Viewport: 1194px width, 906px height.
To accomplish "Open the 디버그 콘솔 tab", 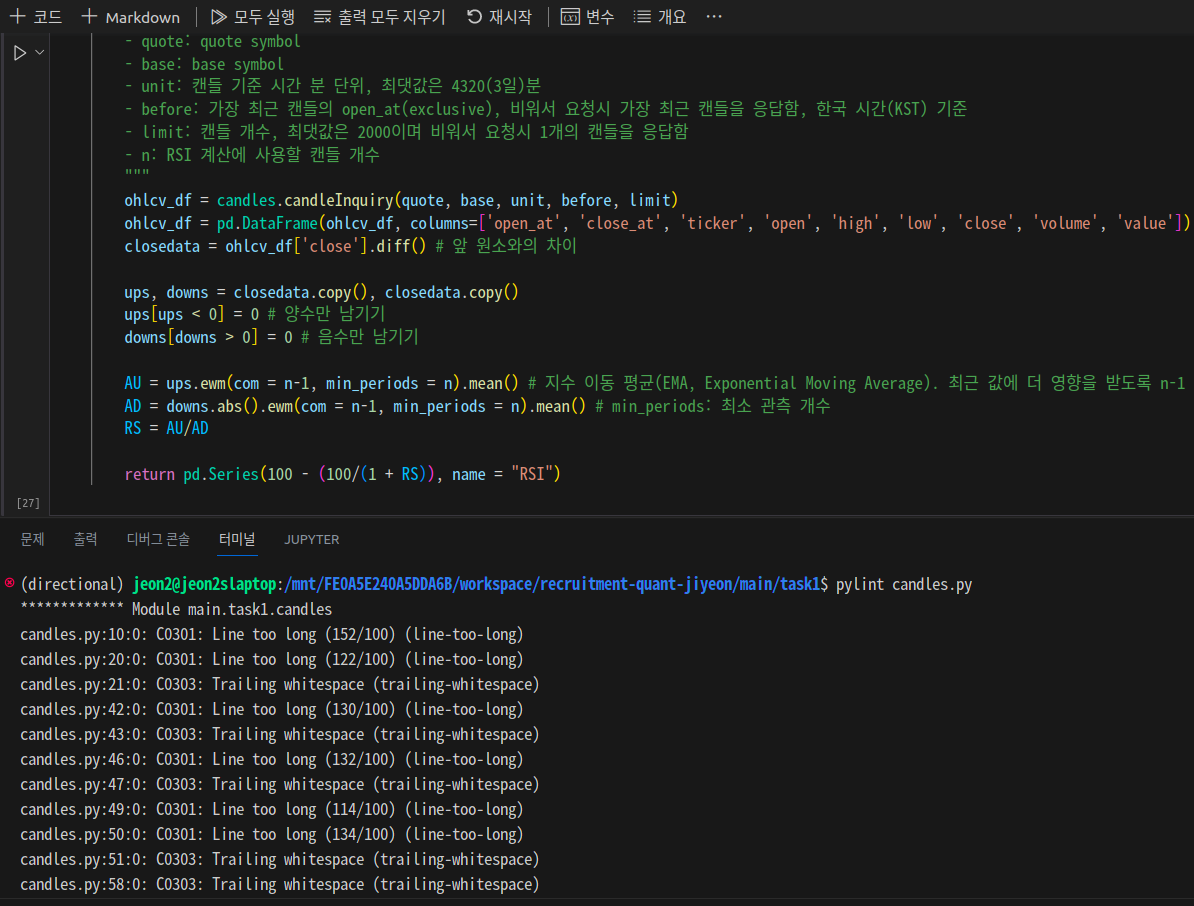I will 158,539.
